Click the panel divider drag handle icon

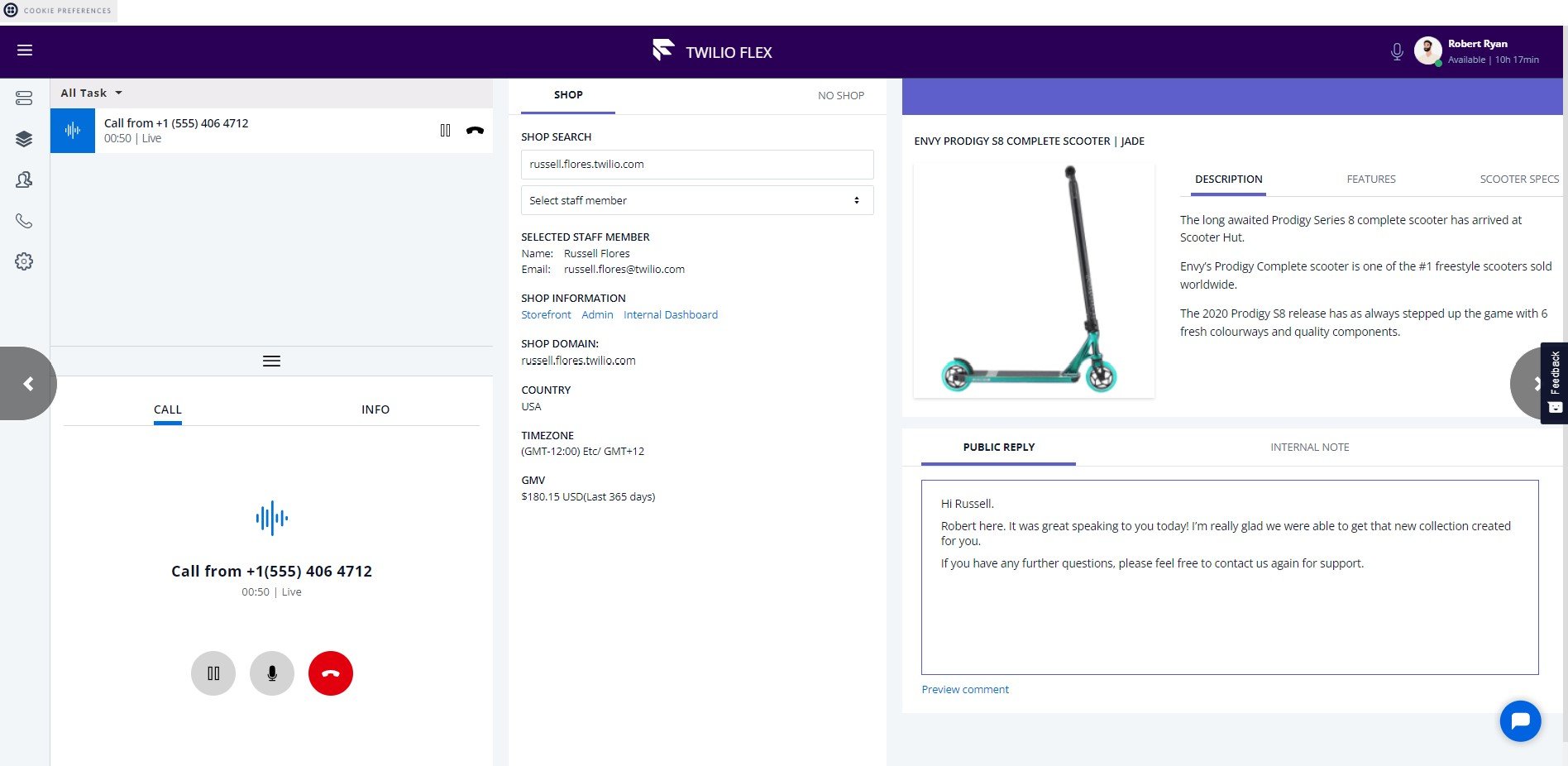[271, 361]
